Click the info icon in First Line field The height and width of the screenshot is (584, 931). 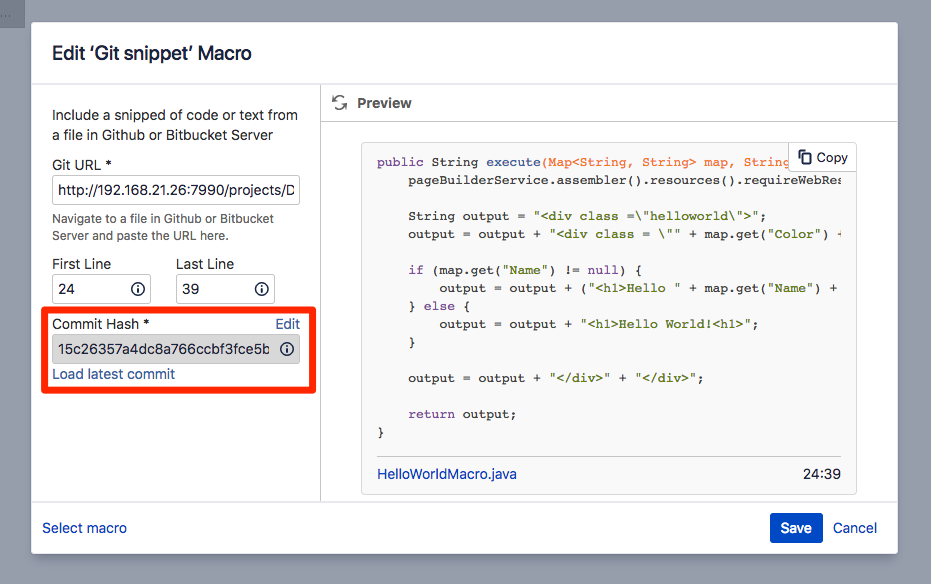tap(138, 289)
